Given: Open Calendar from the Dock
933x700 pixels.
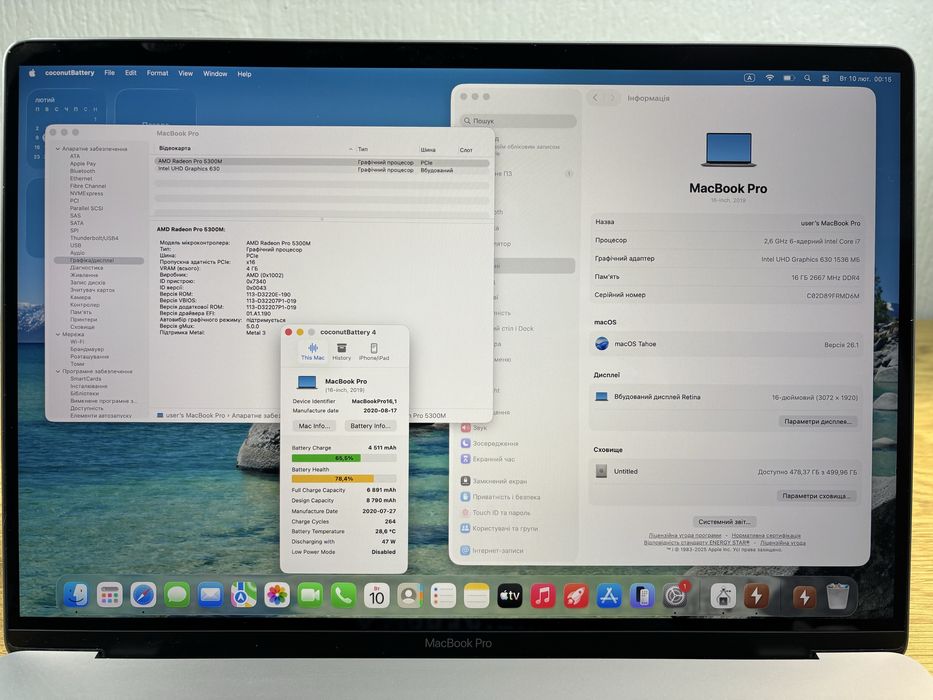Looking at the screenshot, I should click(377, 596).
